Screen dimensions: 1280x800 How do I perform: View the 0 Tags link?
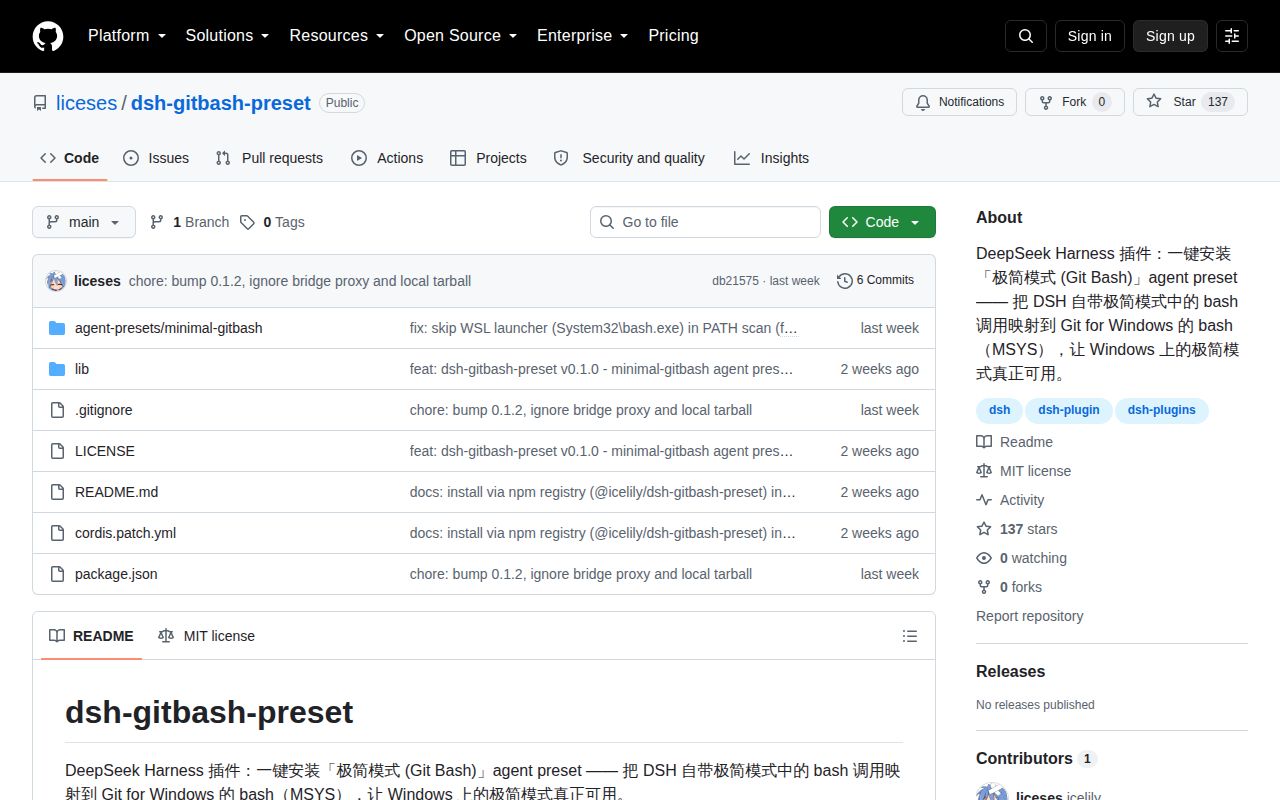[x=272, y=222]
